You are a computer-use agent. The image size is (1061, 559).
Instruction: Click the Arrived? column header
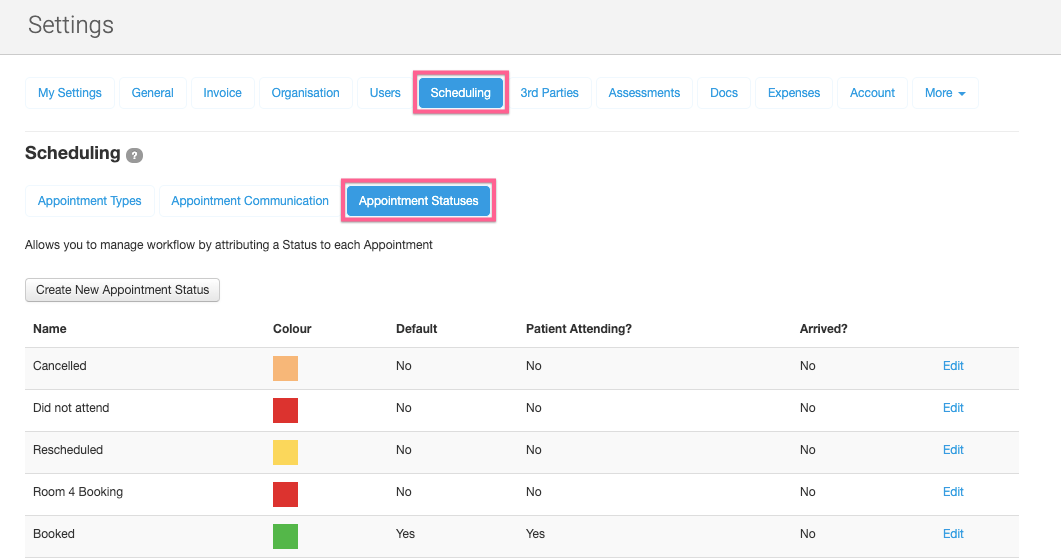823,328
